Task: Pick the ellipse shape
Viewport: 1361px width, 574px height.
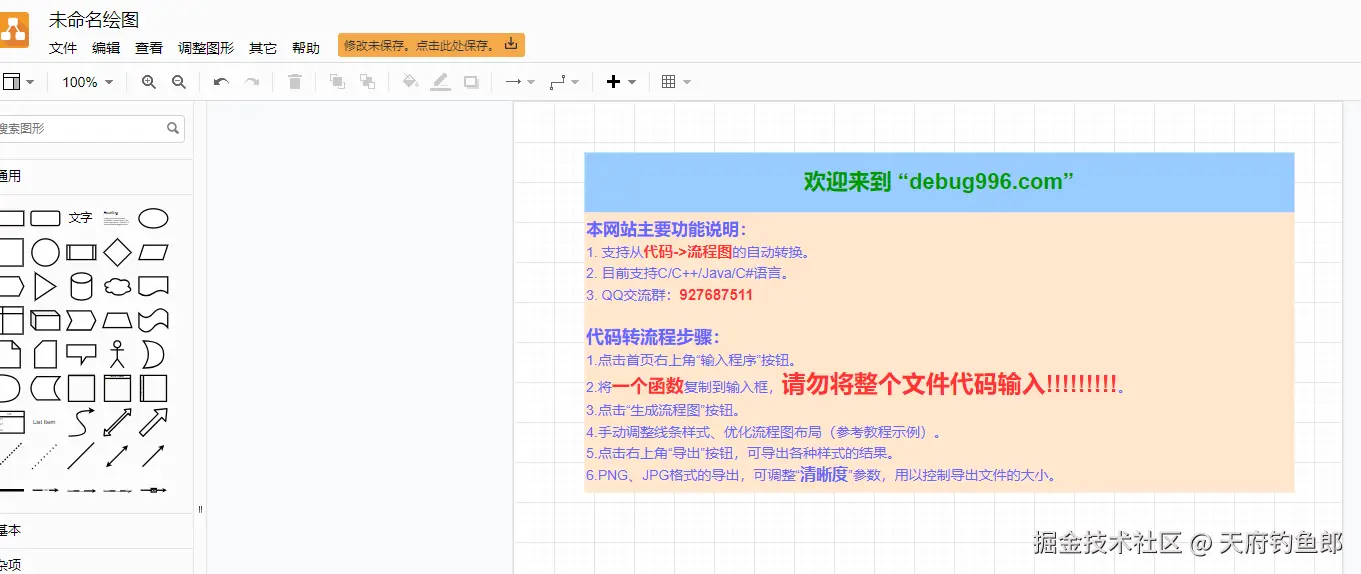Action: (x=153, y=218)
